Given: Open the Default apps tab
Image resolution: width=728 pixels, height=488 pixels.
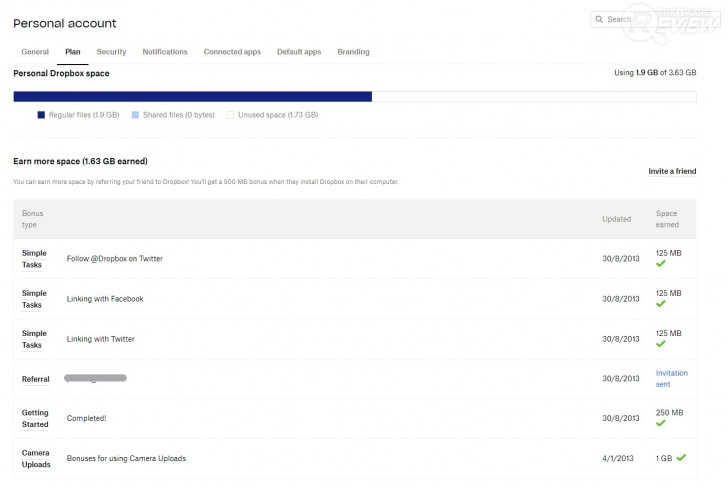Looking at the screenshot, I should [299, 52].
